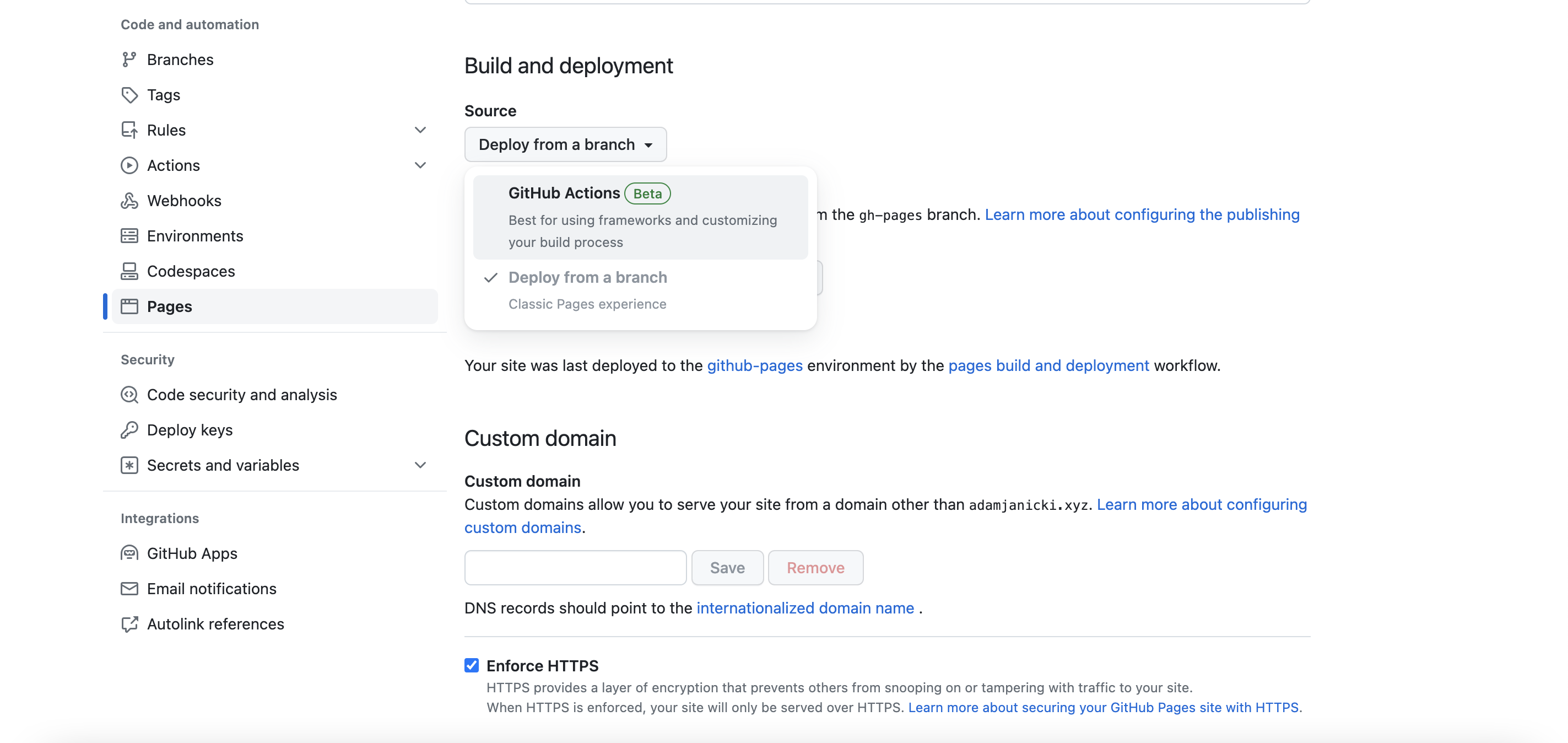This screenshot has width=1568, height=743.
Task: Click the Tags label icon
Action: click(x=129, y=95)
